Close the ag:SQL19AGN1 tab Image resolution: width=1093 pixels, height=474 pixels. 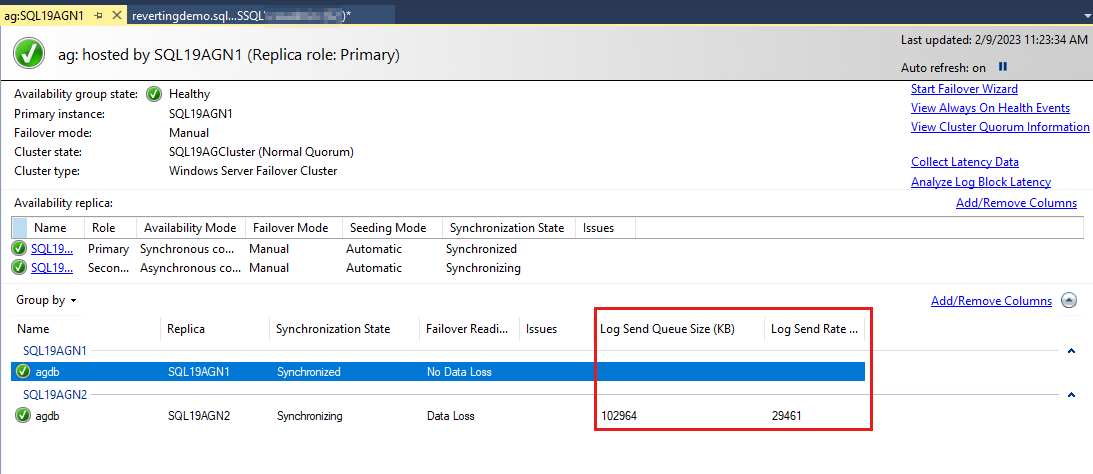(117, 16)
